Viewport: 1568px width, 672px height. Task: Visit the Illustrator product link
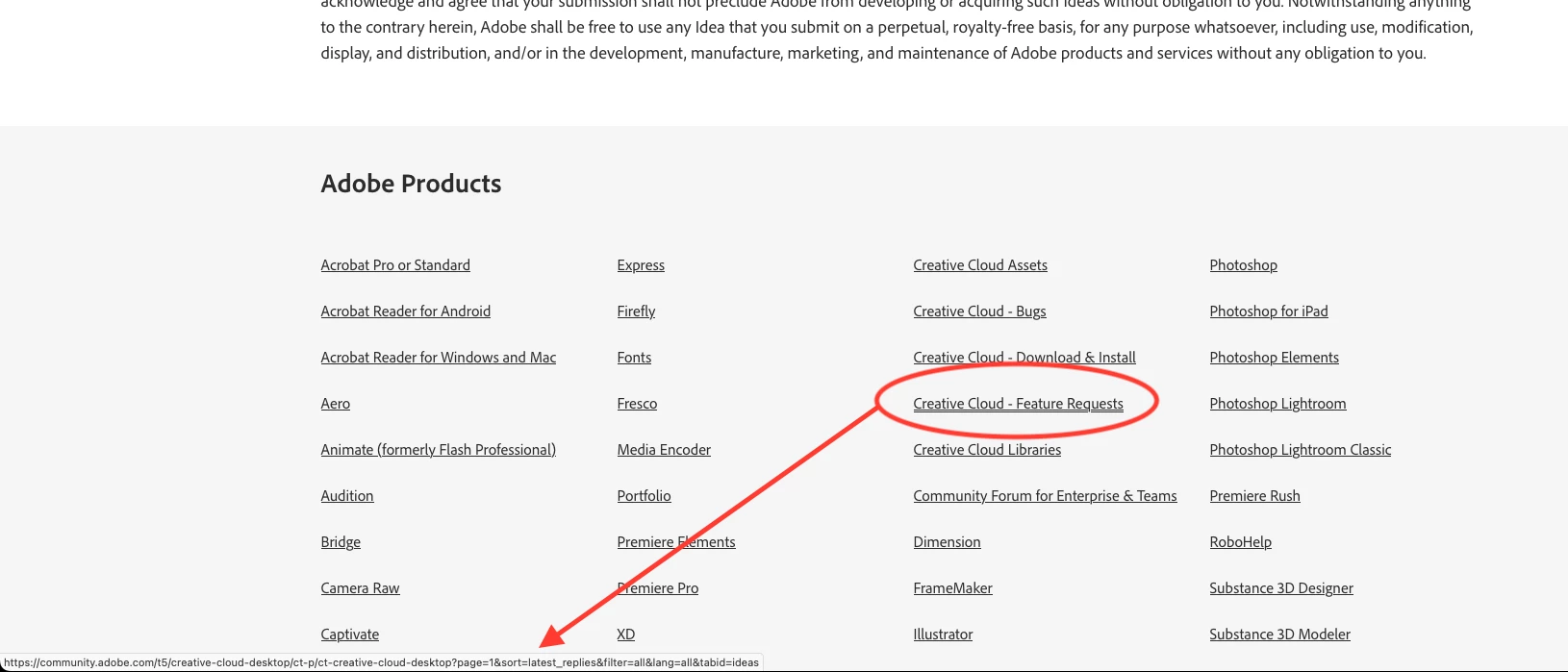pos(943,635)
